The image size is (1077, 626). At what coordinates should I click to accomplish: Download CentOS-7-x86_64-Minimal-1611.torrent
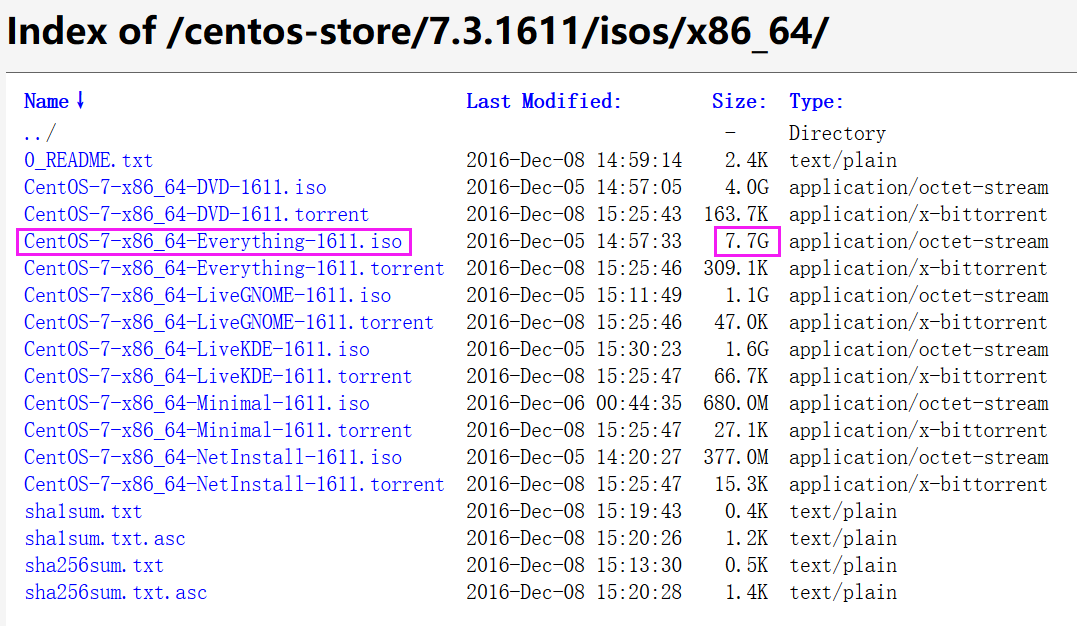218,429
